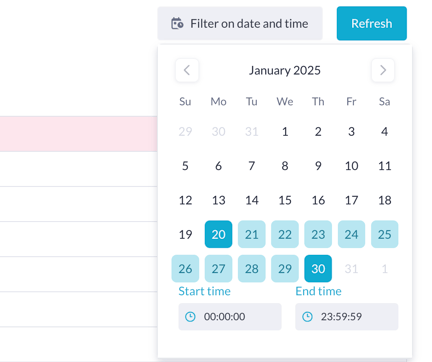Click the January 2025 month title

[x=285, y=70]
